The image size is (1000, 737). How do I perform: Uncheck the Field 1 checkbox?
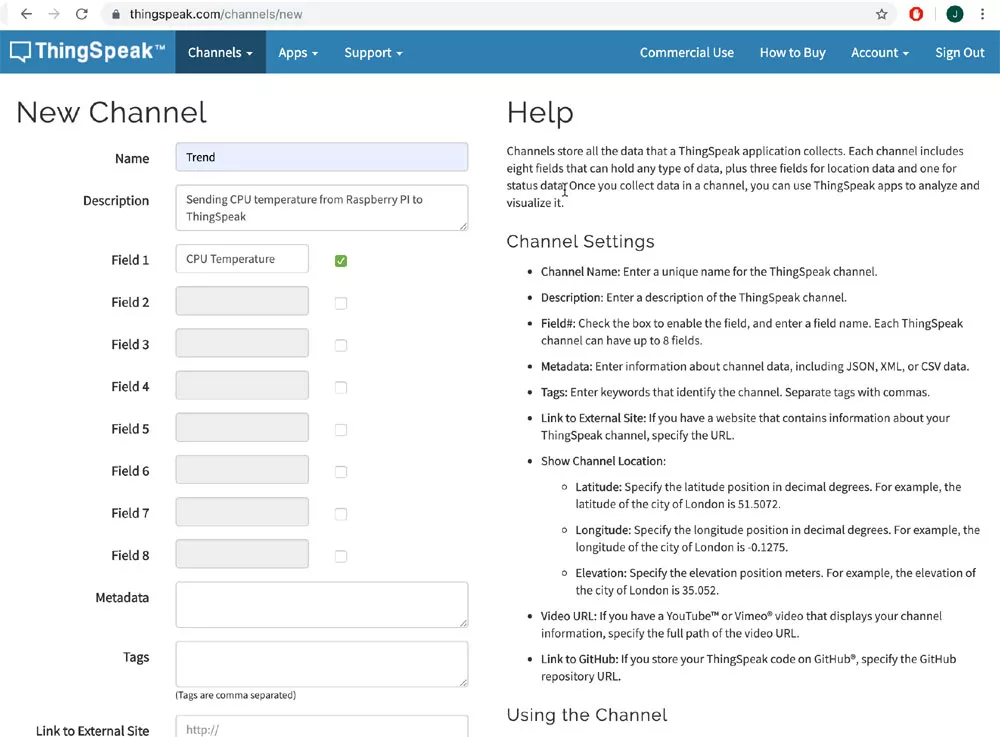coord(341,261)
